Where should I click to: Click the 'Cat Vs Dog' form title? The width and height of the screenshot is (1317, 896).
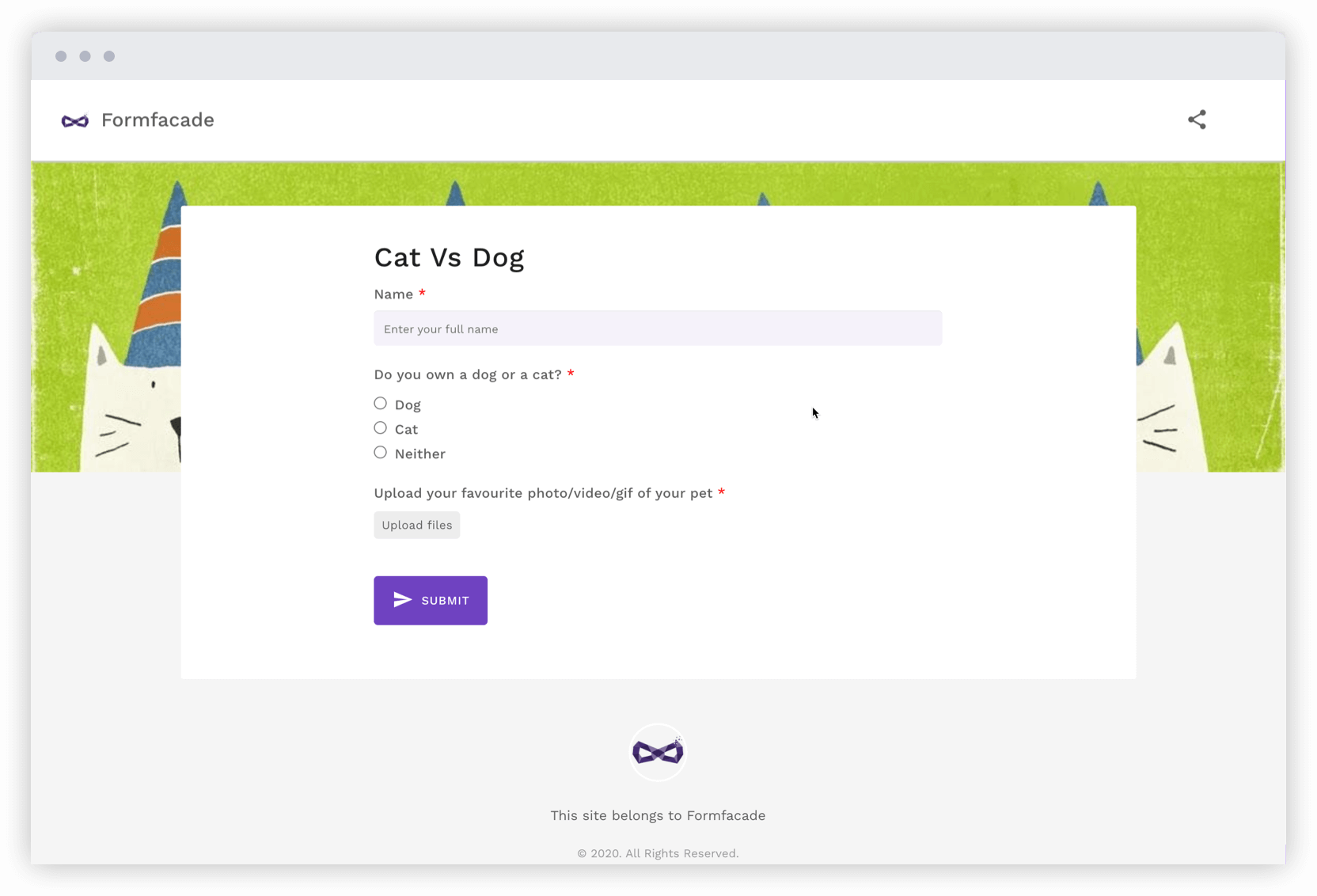[449, 257]
